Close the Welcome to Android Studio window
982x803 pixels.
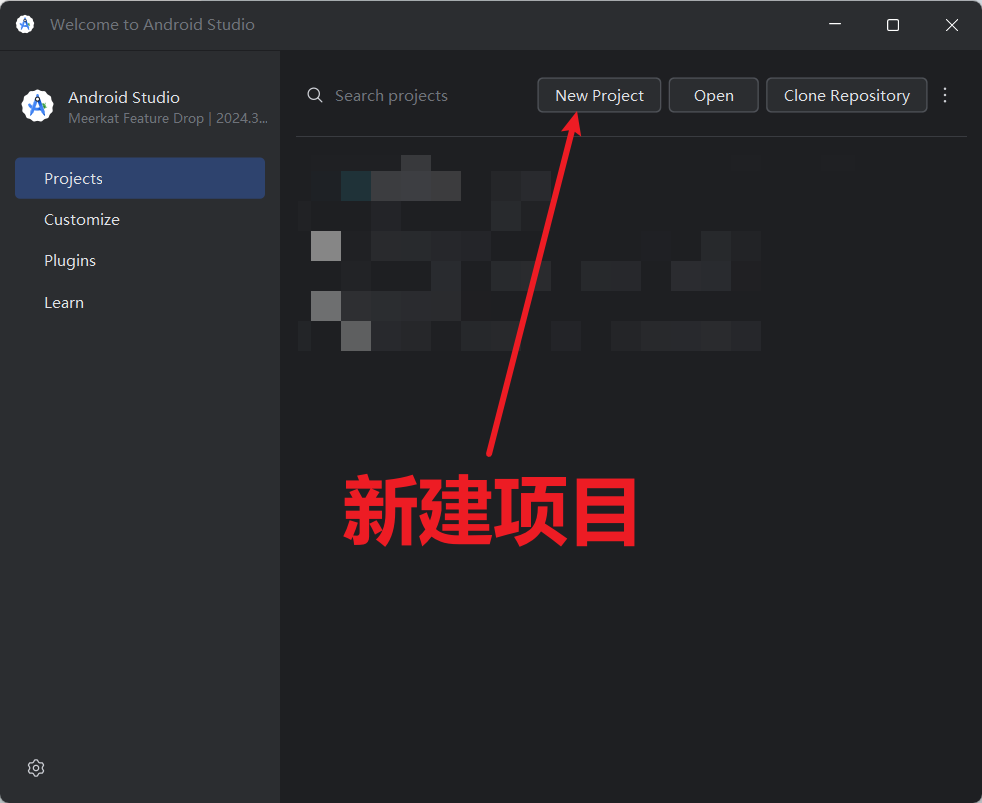pyautogui.click(x=952, y=24)
